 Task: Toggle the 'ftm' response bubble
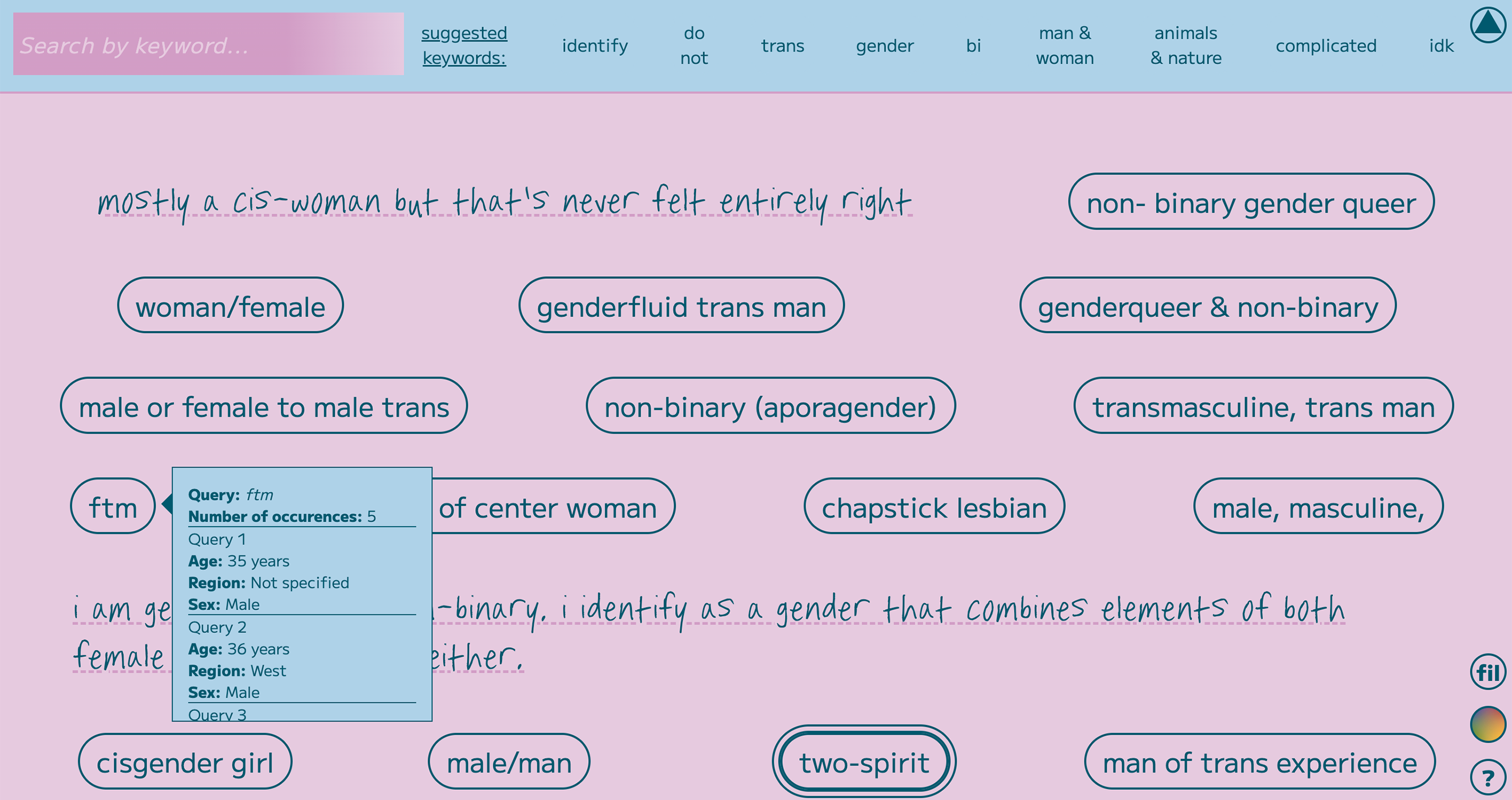(113, 506)
